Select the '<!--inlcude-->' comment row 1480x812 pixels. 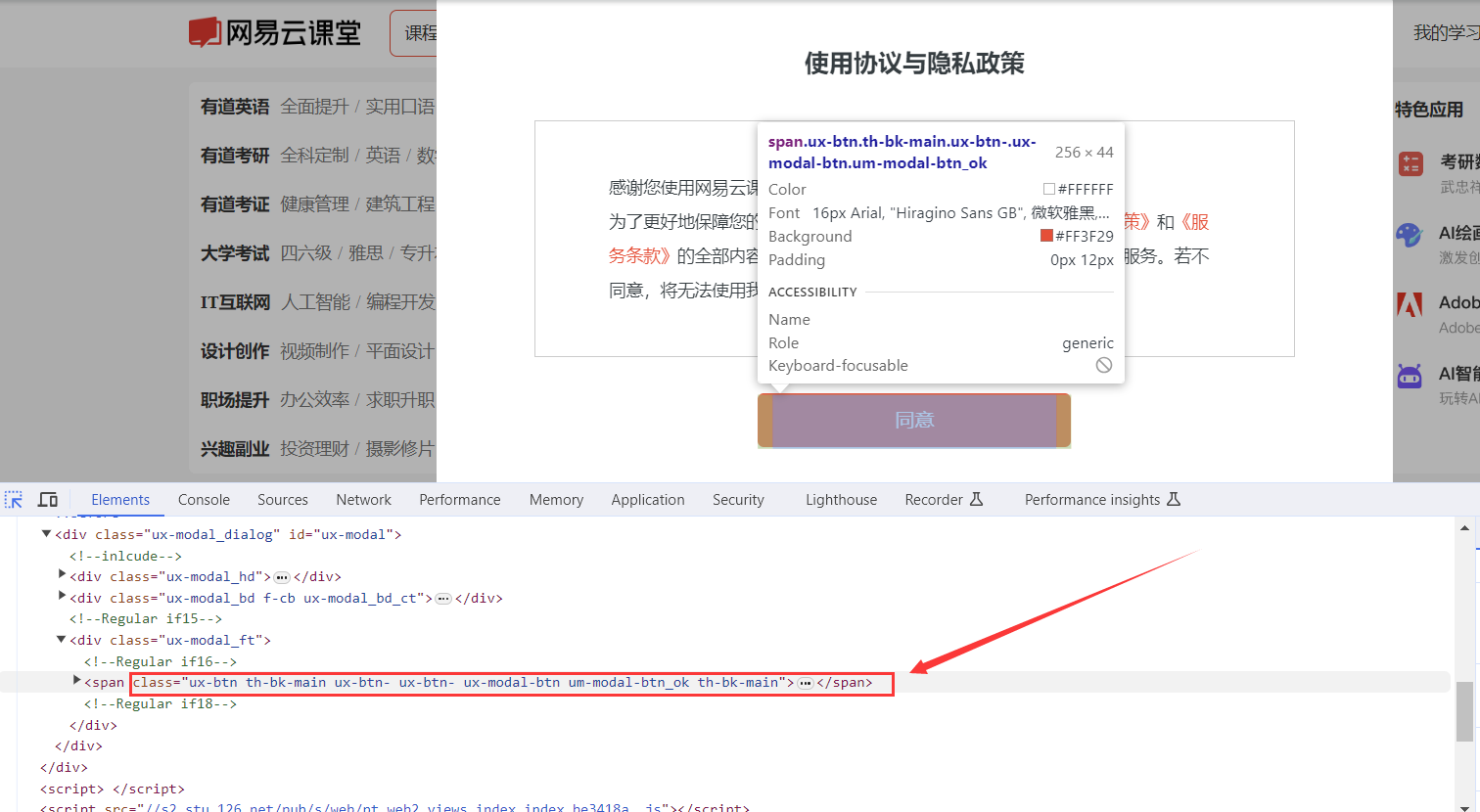click(x=125, y=556)
